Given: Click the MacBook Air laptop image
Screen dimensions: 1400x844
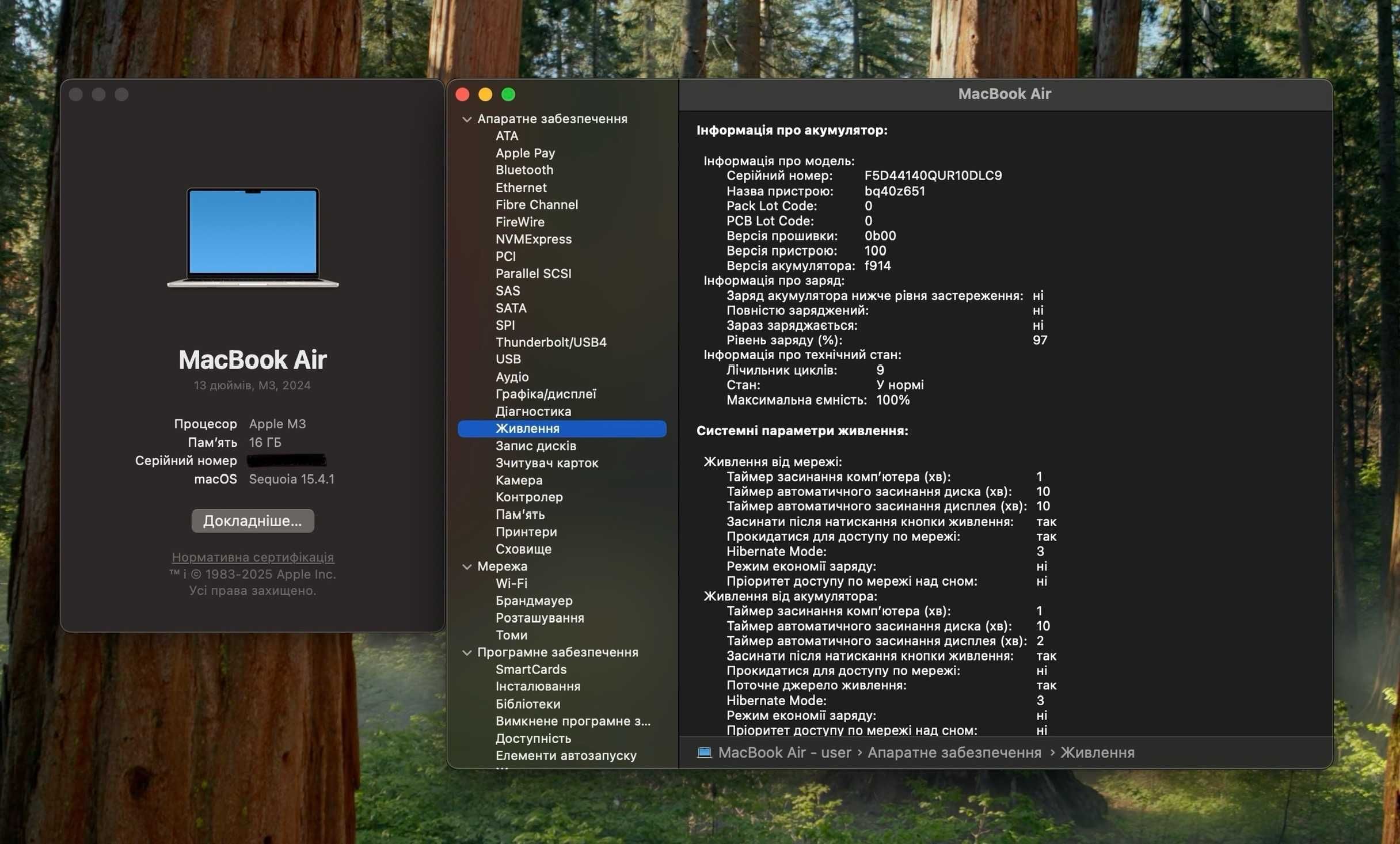Looking at the screenshot, I should point(253,237).
